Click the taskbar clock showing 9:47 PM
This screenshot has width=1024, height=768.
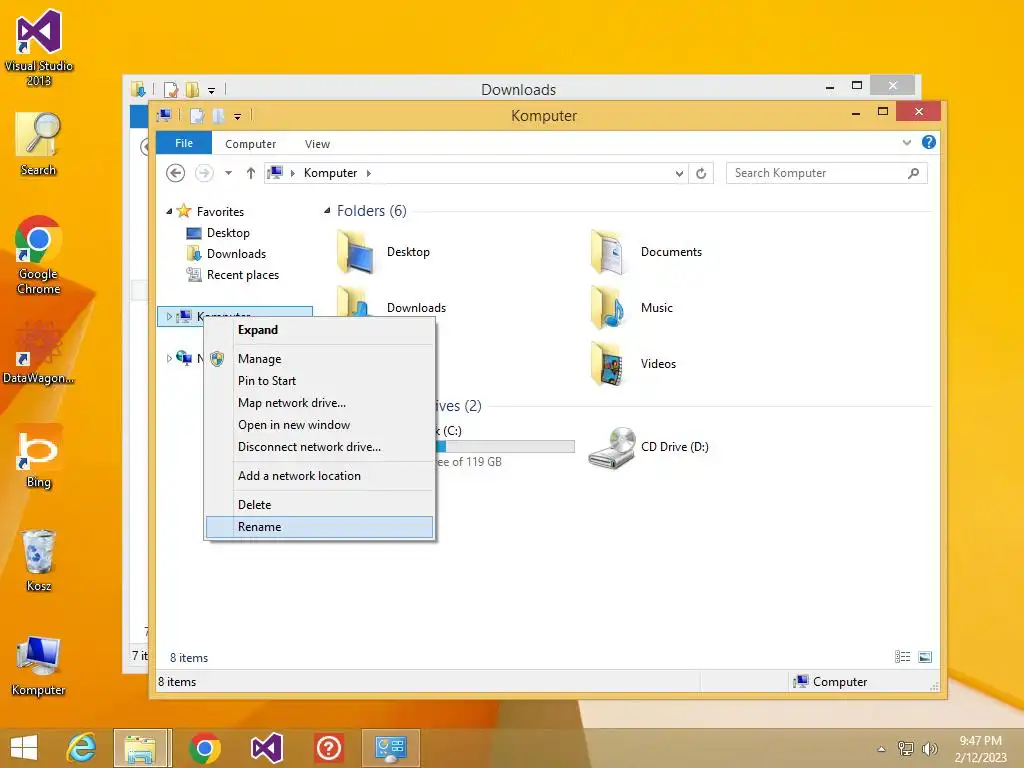click(980, 748)
